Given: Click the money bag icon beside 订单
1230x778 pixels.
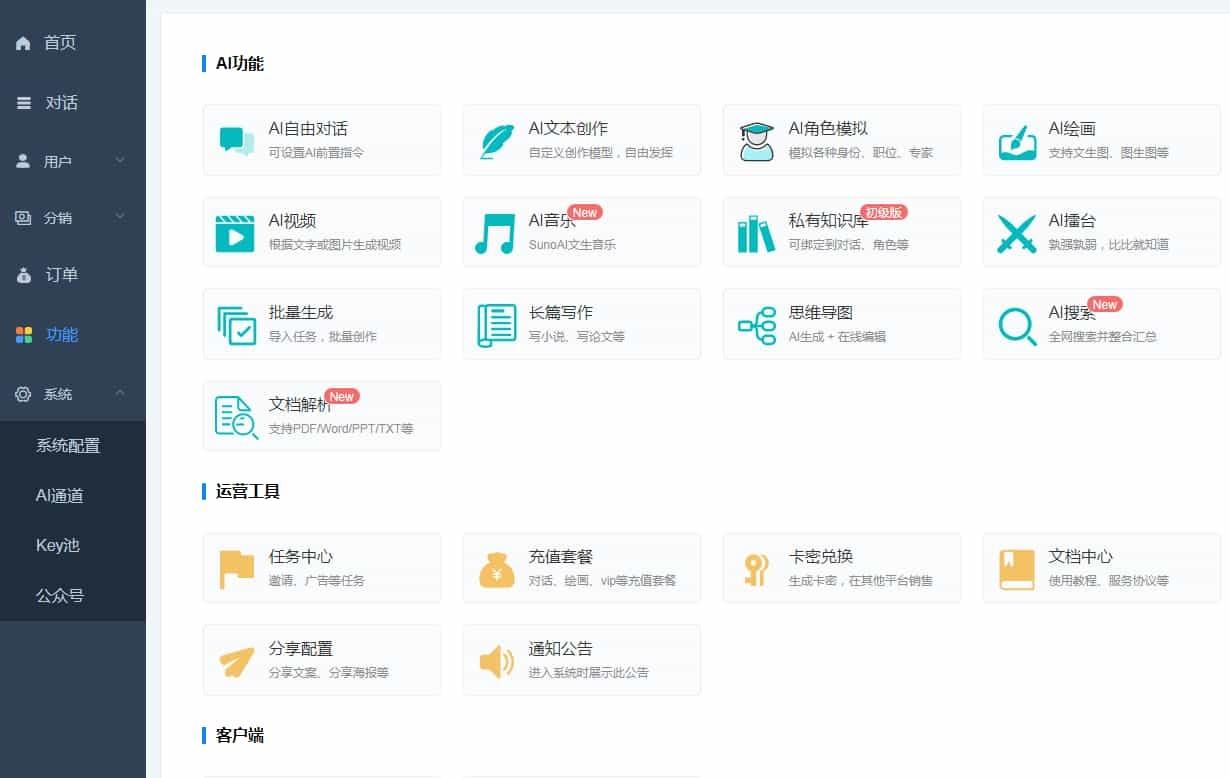Looking at the screenshot, I should [24, 275].
